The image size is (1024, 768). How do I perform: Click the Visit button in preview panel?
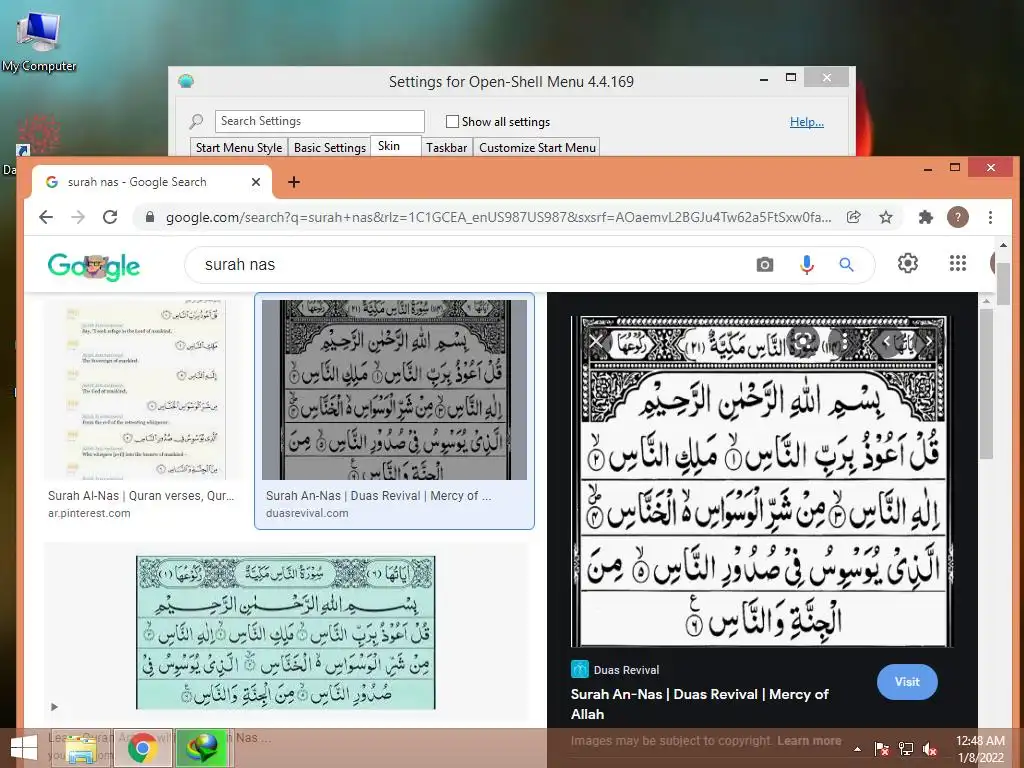click(907, 682)
